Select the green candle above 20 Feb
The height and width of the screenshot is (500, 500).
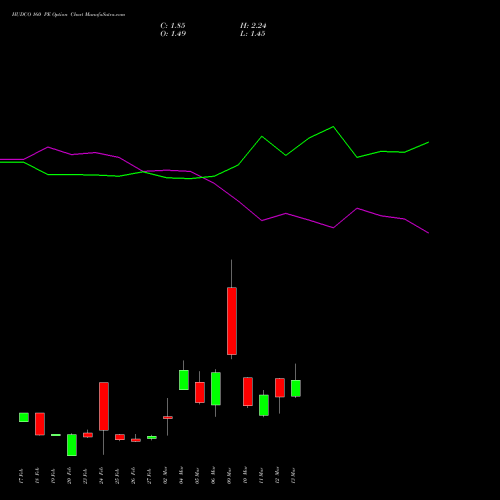pyautogui.click(x=72, y=445)
